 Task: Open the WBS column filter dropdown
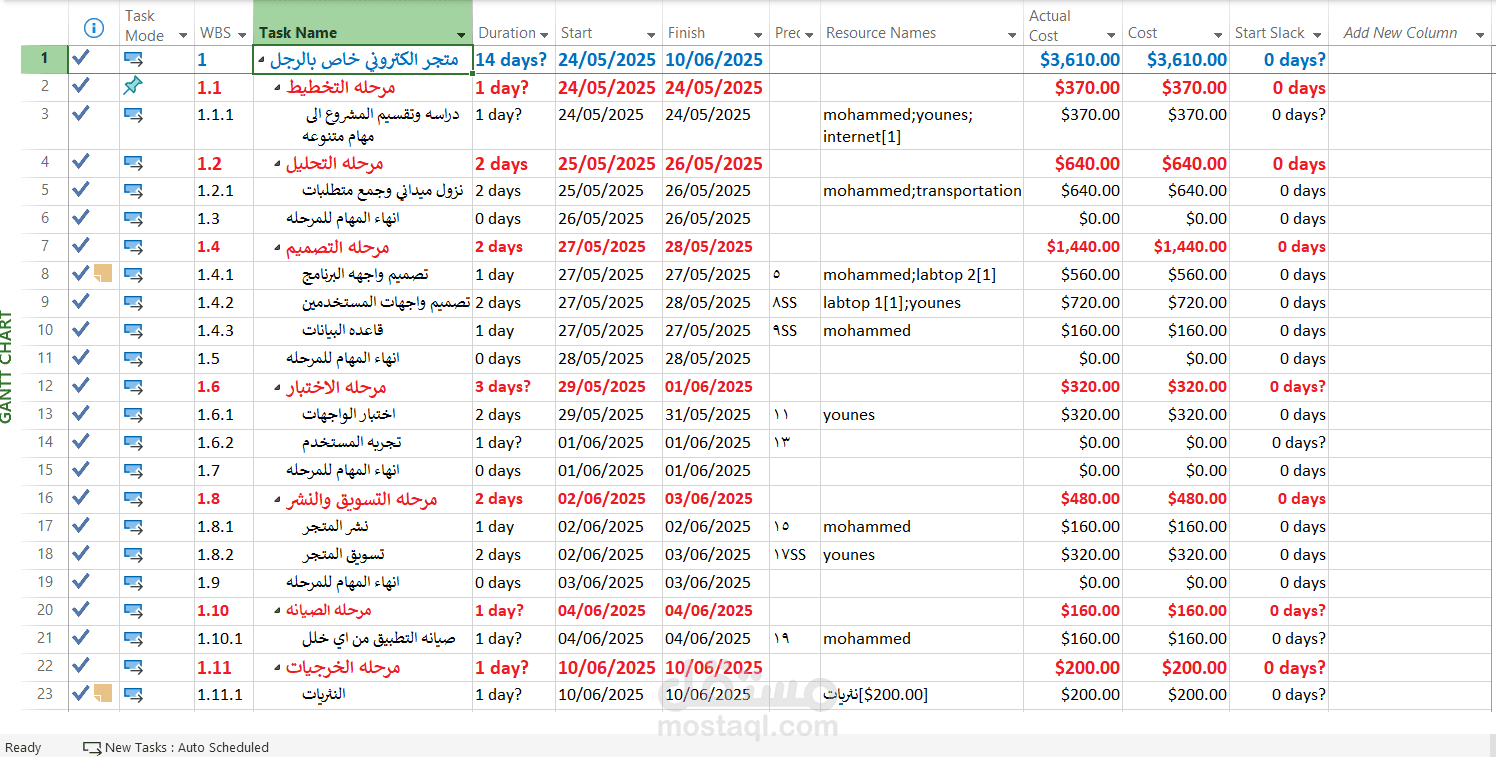click(x=242, y=35)
